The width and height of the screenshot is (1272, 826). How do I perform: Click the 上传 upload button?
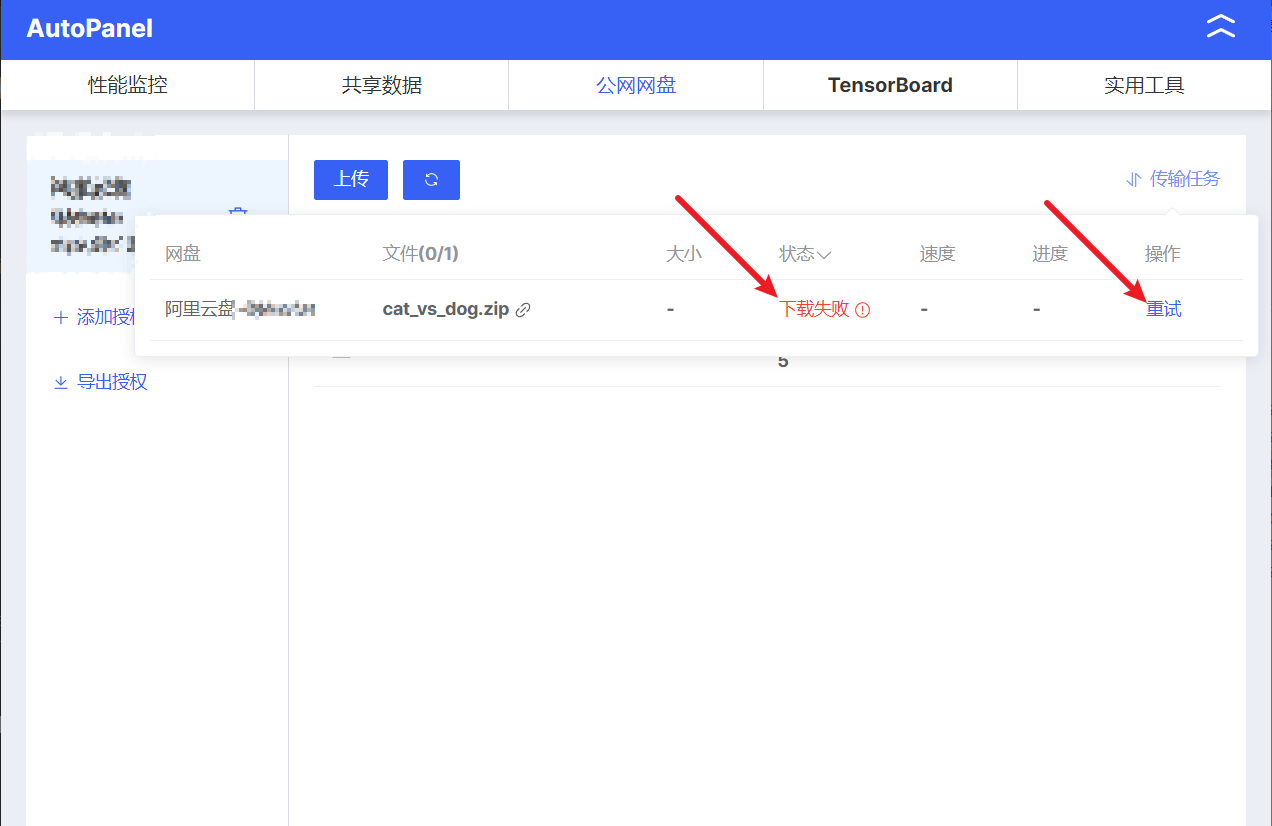click(x=350, y=180)
